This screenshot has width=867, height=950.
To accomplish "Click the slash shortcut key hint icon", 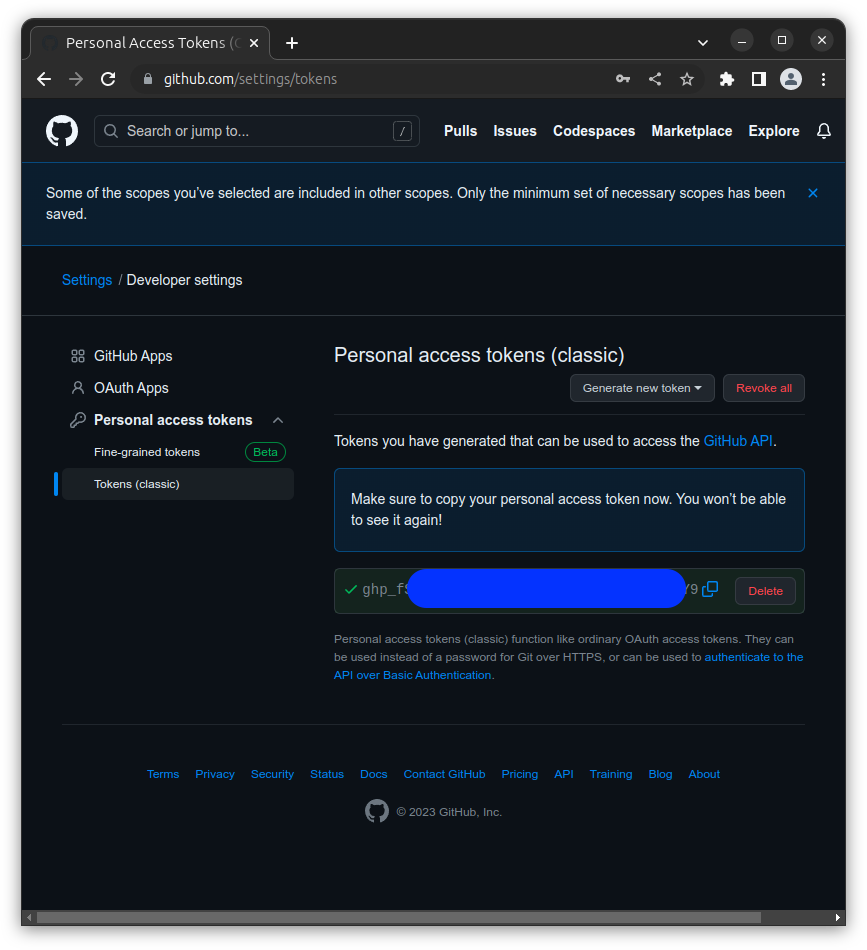I will pos(402,131).
